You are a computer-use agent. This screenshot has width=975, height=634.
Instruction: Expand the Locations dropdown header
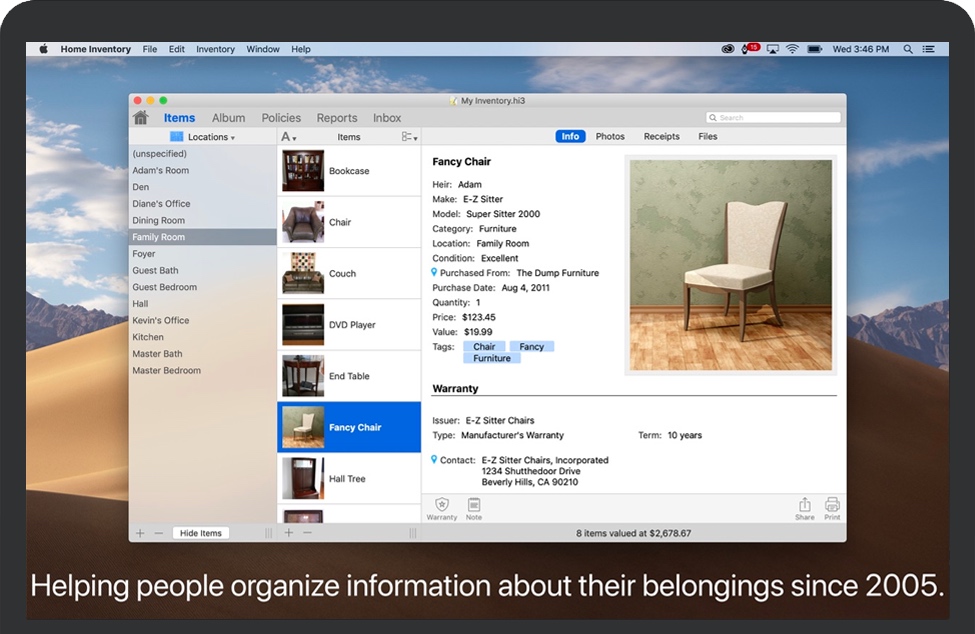pos(211,137)
